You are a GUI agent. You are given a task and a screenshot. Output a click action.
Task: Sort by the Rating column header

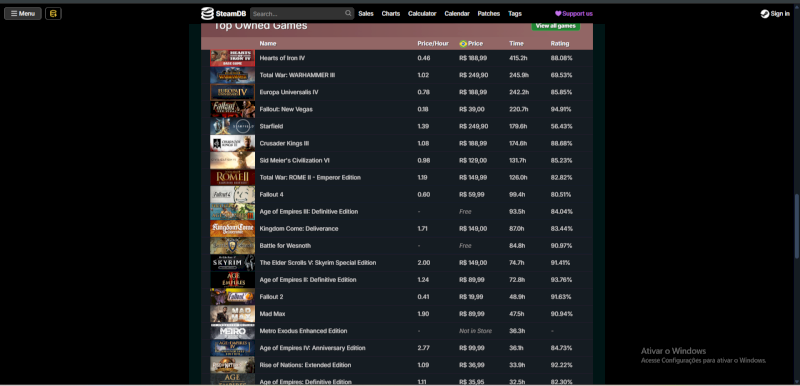tap(560, 43)
